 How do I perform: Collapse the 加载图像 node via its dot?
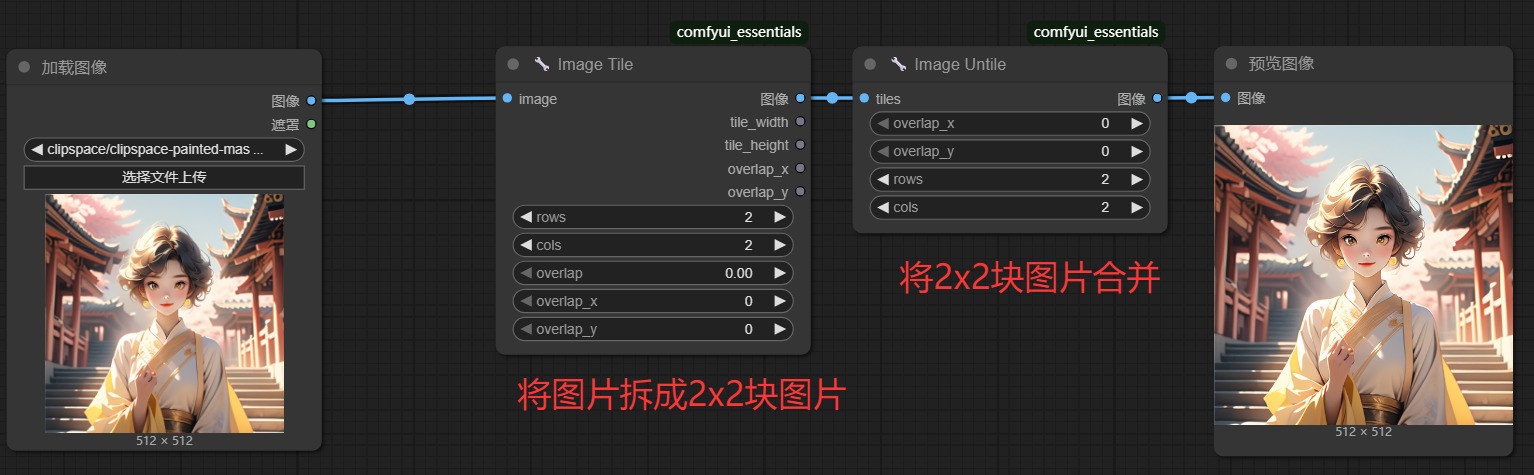tap(24, 68)
